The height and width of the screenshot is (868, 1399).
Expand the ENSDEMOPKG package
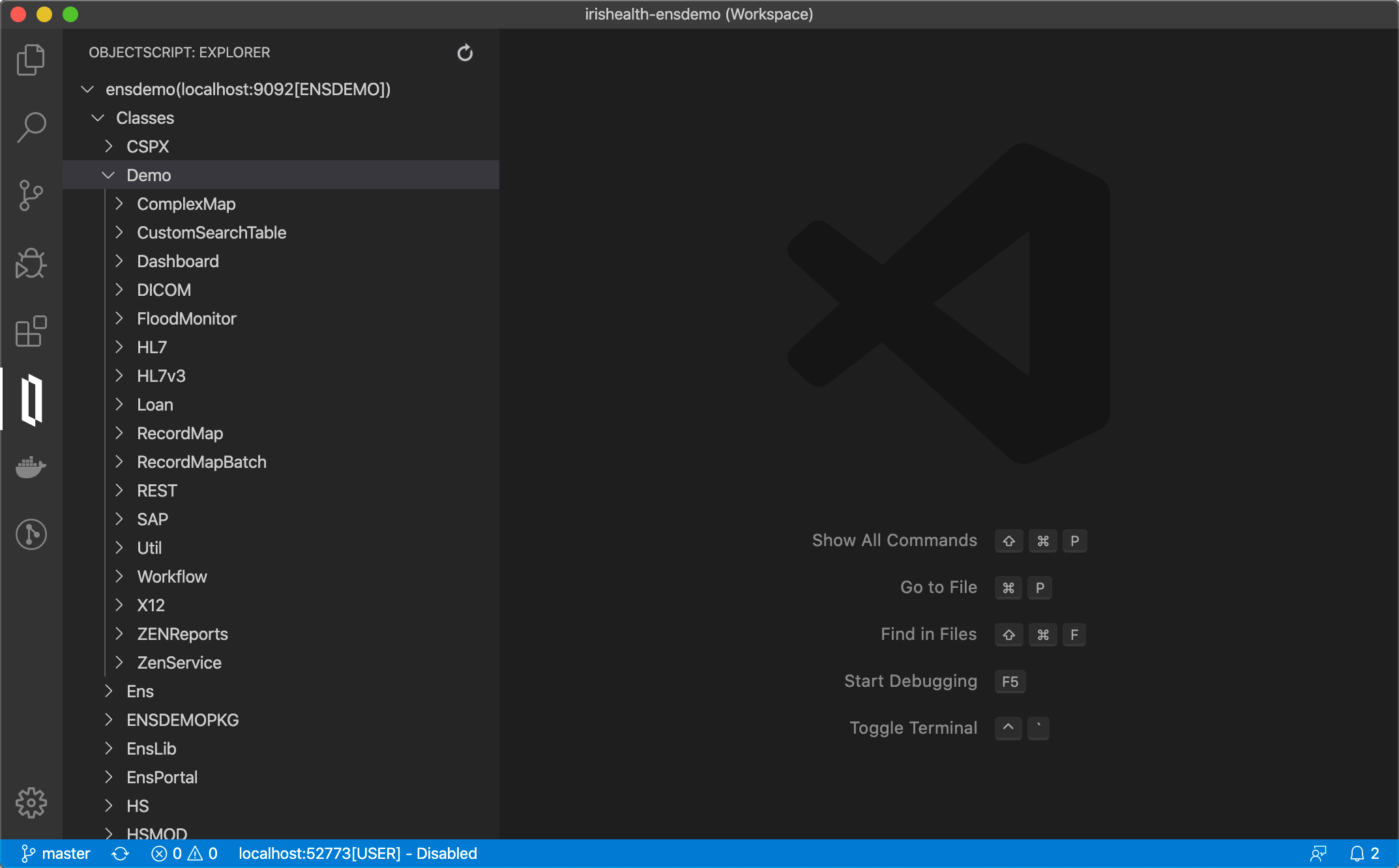click(x=108, y=720)
